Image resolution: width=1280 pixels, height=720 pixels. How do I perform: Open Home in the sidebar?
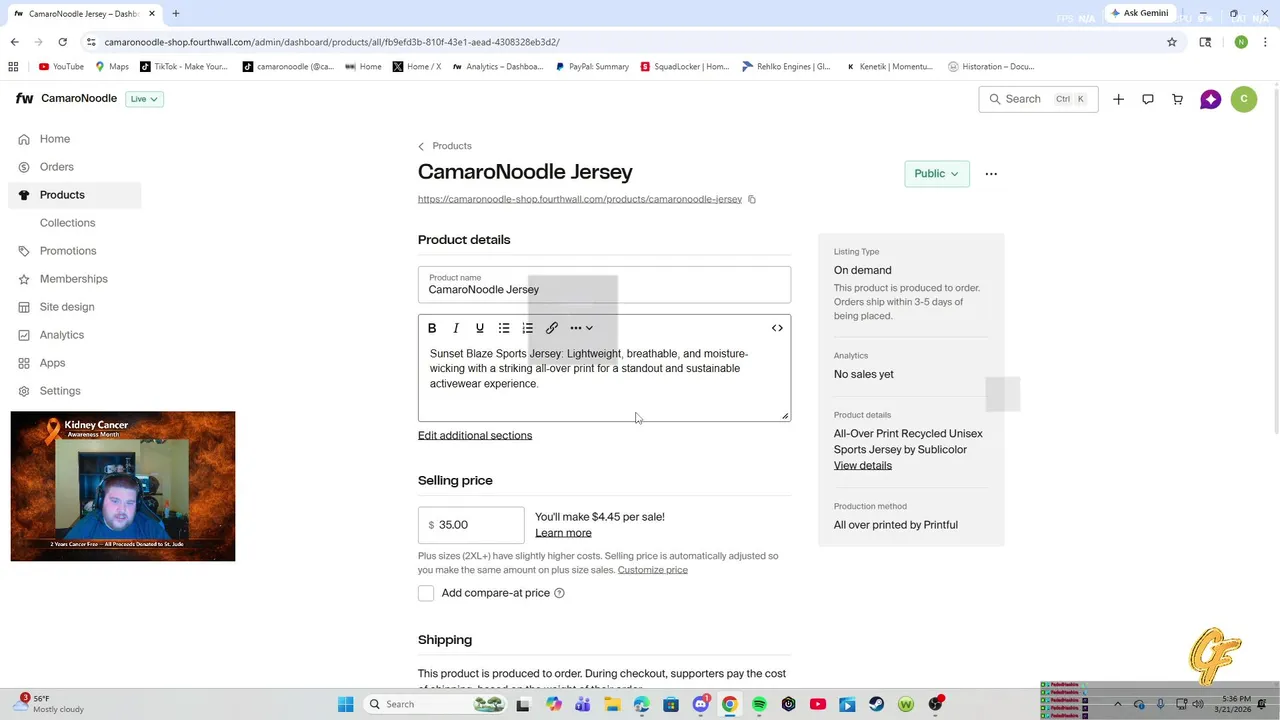tap(75, 139)
